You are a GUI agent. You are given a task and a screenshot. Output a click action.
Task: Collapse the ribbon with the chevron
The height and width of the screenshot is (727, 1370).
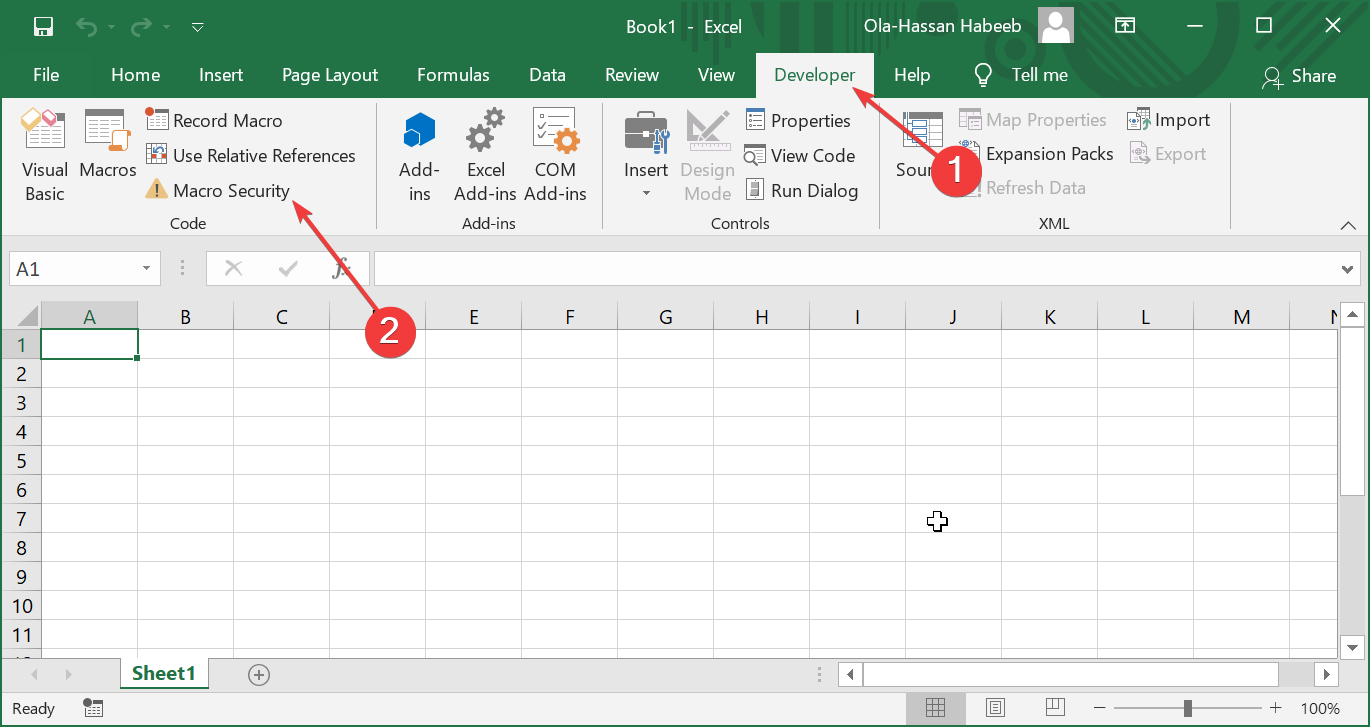[x=1346, y=226]
